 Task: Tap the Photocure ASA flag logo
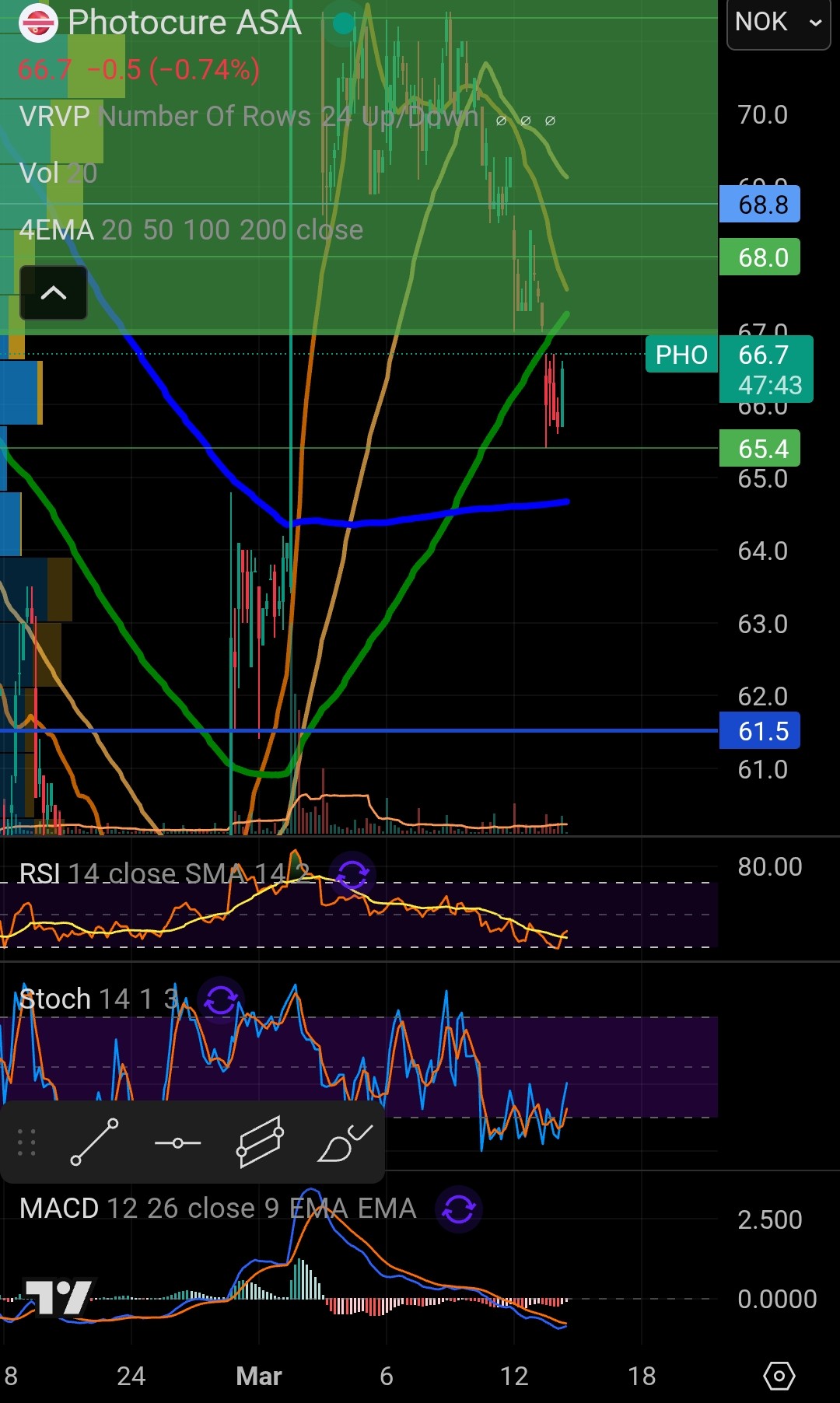tap(38, 23)
